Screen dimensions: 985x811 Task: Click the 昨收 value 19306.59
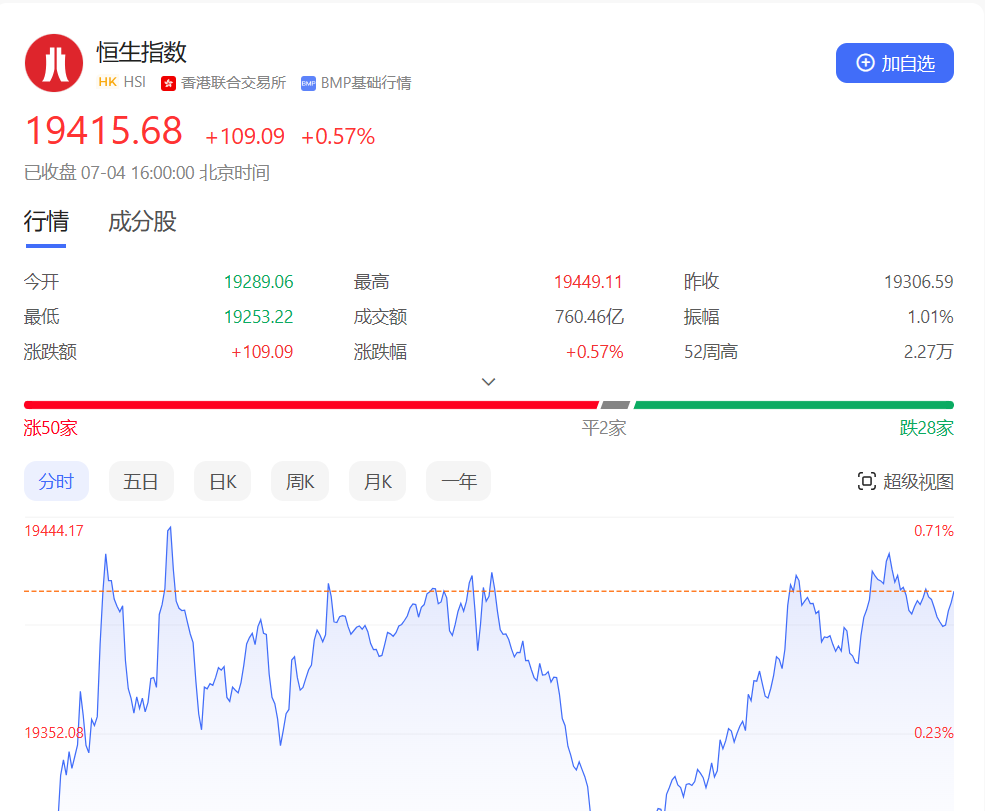tap(918, 281)
